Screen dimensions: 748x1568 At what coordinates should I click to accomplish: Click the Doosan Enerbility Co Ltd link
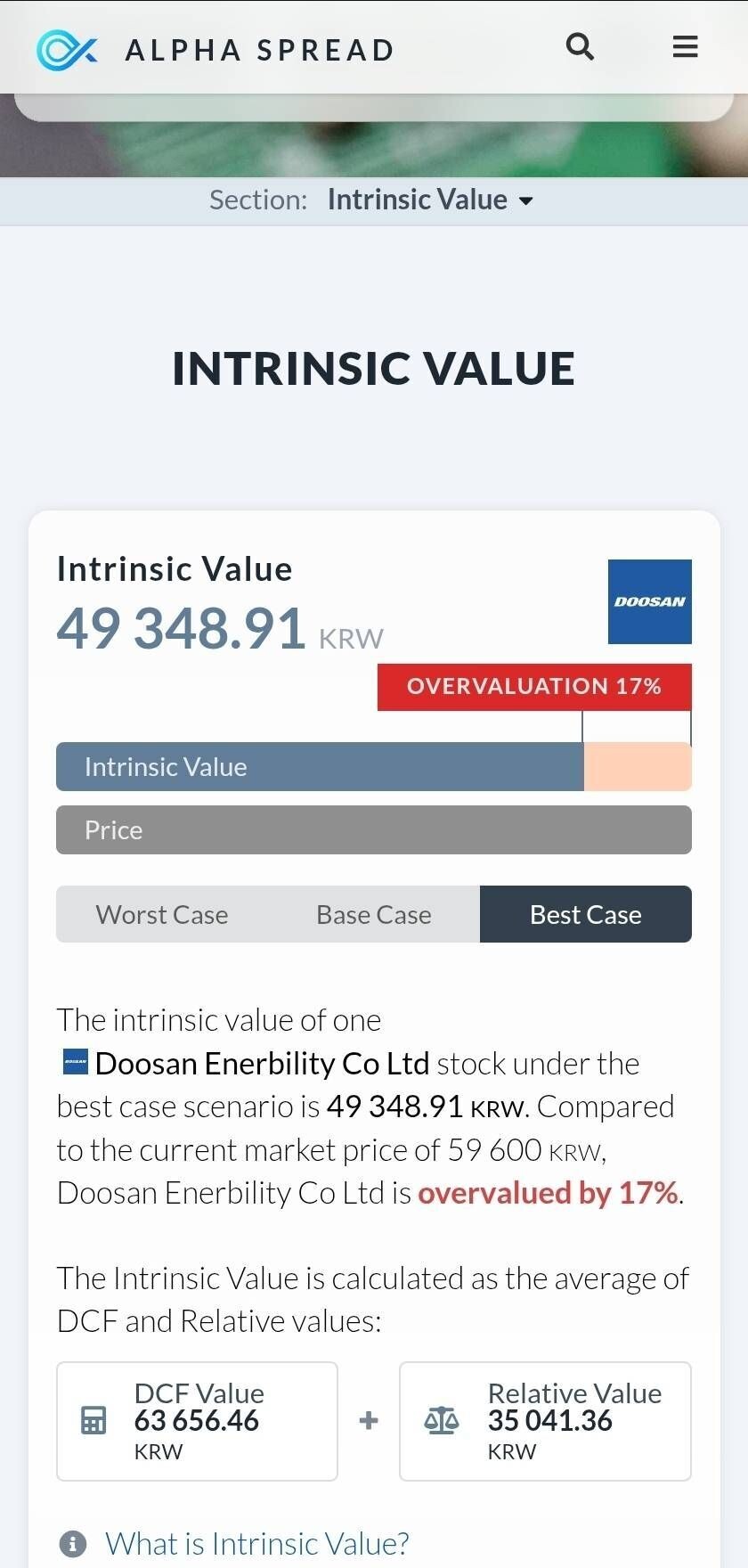[x=262, y=1064]
